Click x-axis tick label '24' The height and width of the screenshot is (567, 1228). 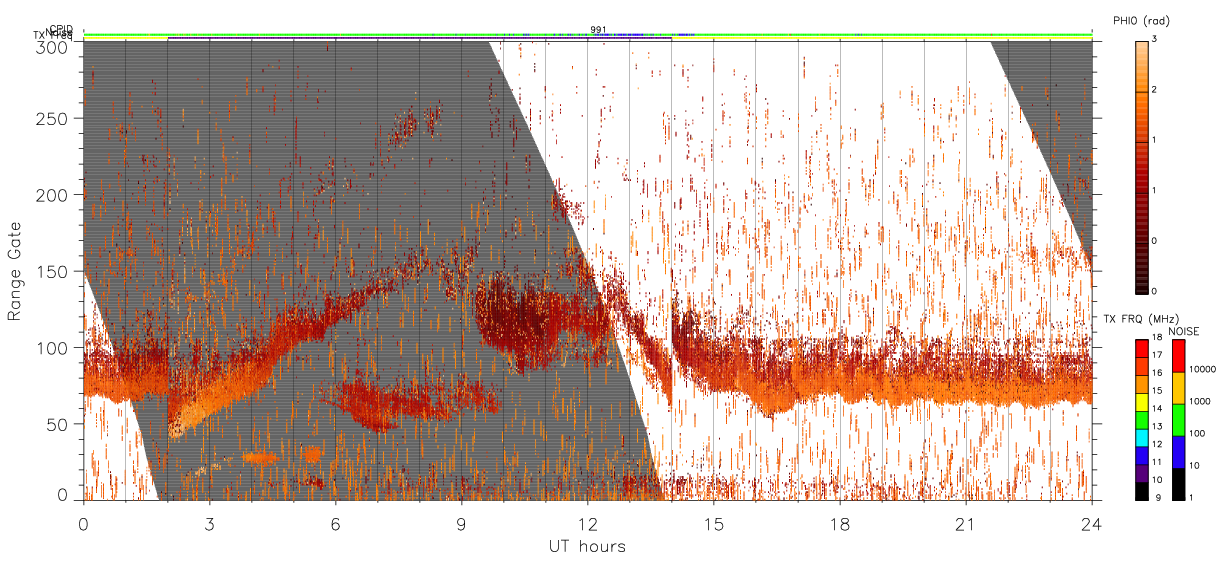(x=1092, y=524)
